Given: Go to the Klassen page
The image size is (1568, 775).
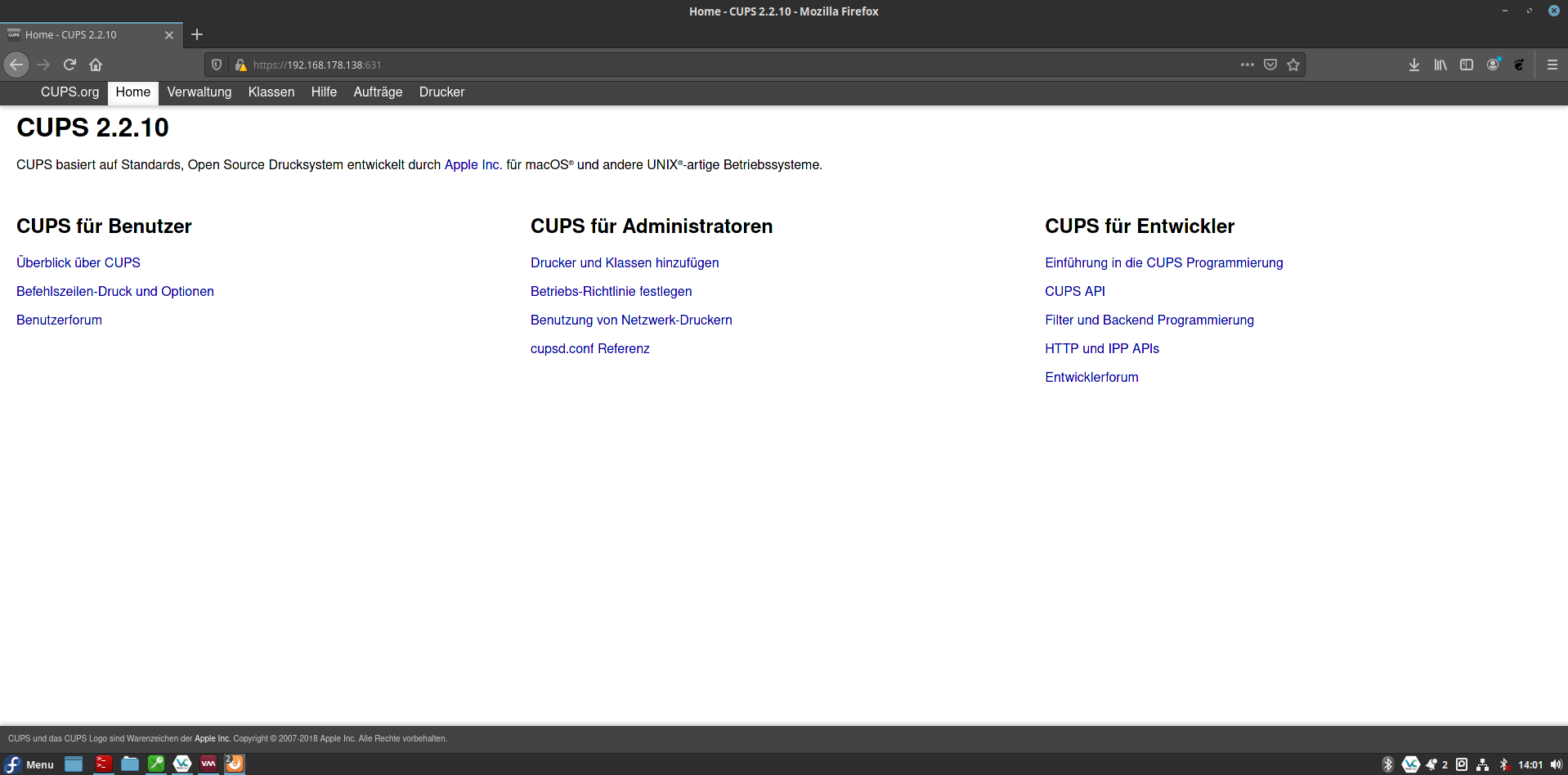Looking at the screenshot, I should tap(271, 92).
